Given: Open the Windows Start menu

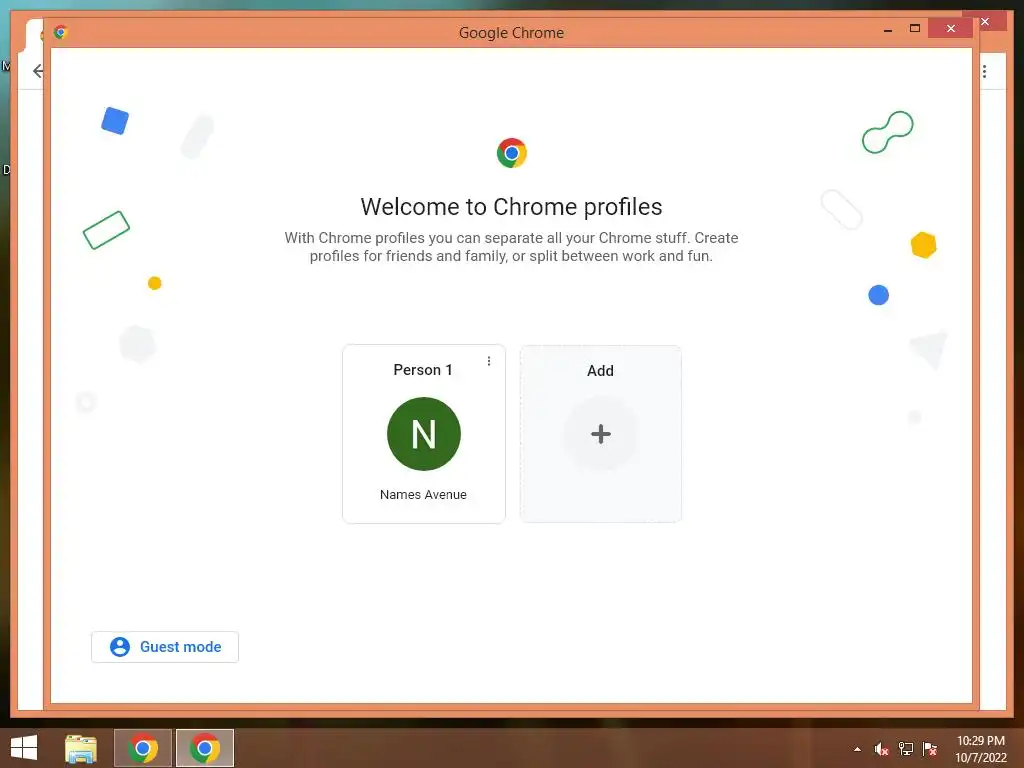Looking at the screenshot, I should click(24, 748).
